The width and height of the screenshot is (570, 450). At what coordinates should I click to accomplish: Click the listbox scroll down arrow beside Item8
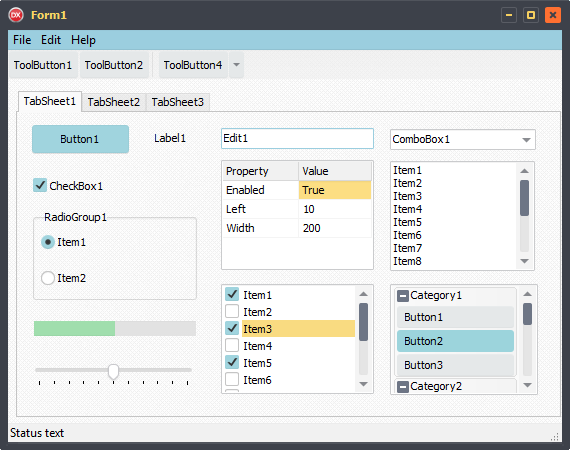(x=524, y=261)
